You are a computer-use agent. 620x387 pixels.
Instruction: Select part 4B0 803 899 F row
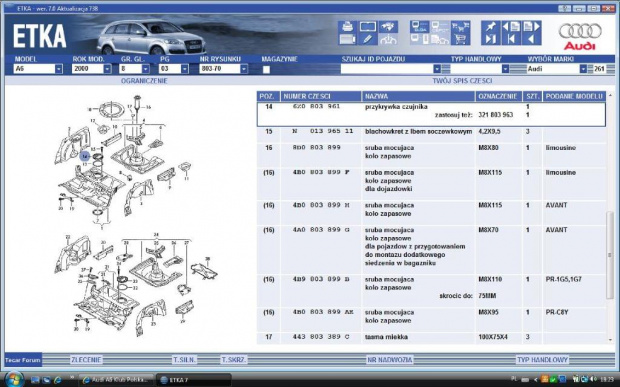click(431, 184)
